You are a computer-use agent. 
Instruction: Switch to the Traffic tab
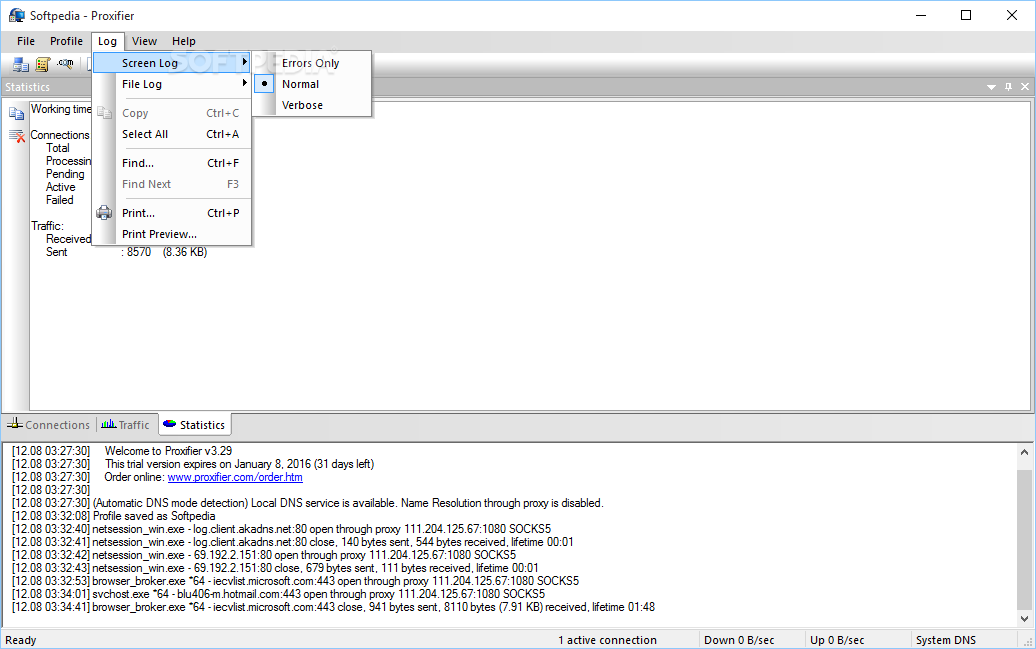[126, 425]
